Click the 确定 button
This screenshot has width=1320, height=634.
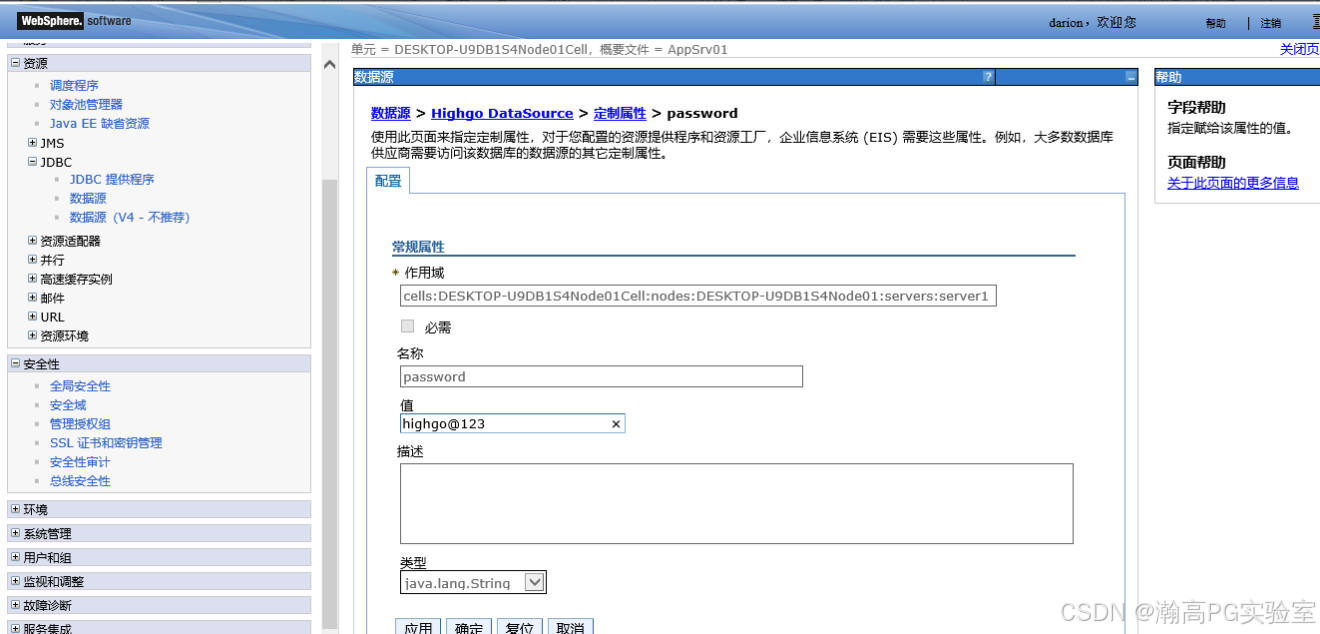[x=469, y=627]
